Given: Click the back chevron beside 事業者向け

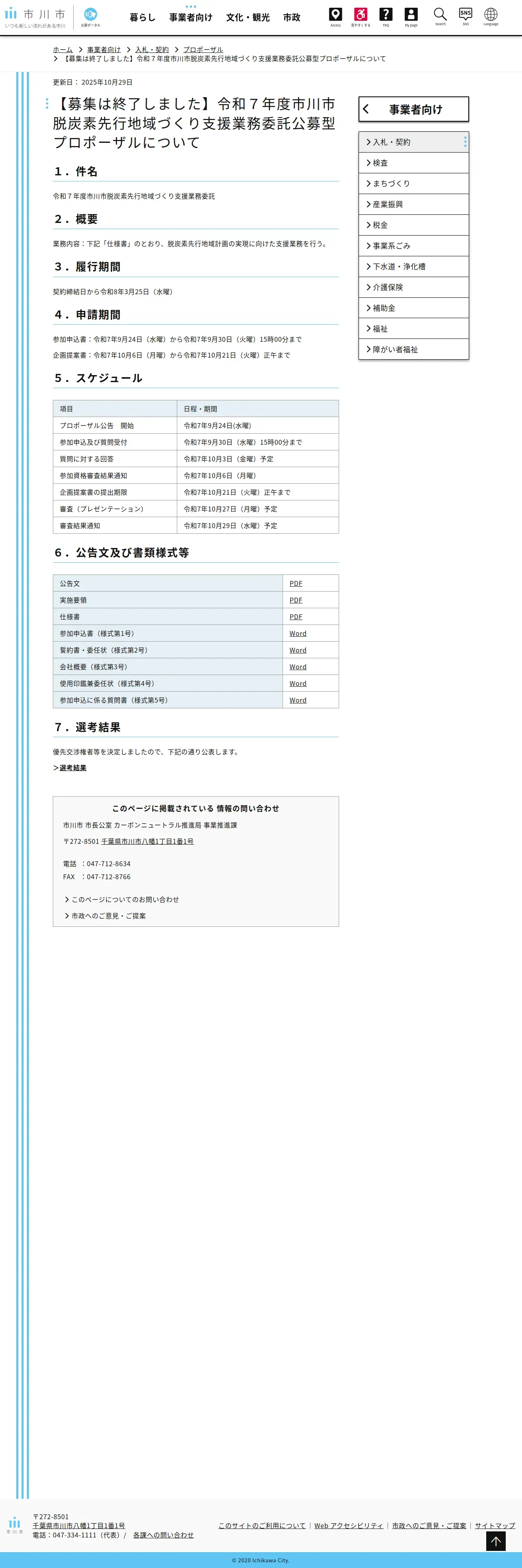Looking at the screenshot, I should click(366, 109).
